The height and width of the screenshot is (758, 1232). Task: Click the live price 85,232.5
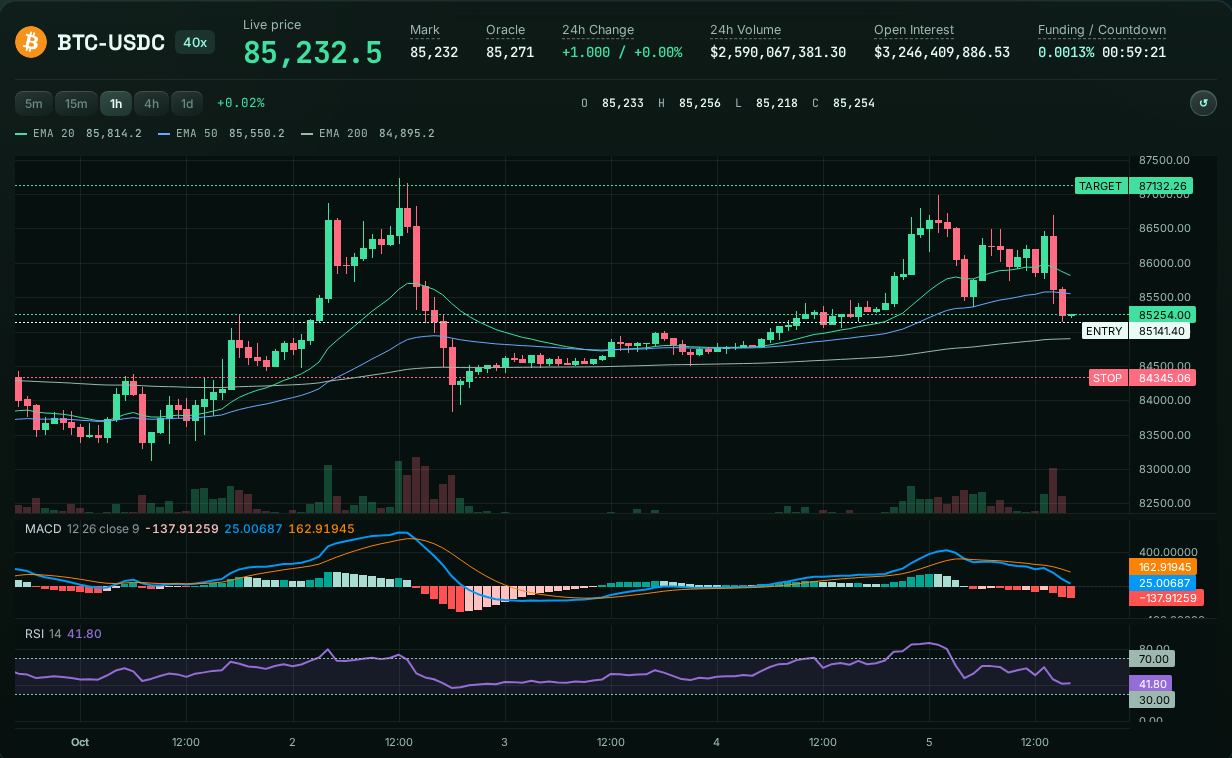[x=313, y=53]
